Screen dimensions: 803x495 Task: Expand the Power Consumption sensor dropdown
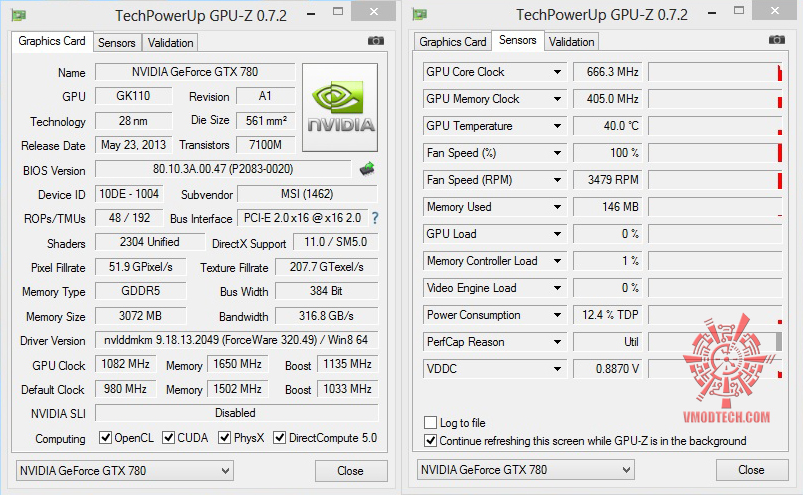(558, 315)
